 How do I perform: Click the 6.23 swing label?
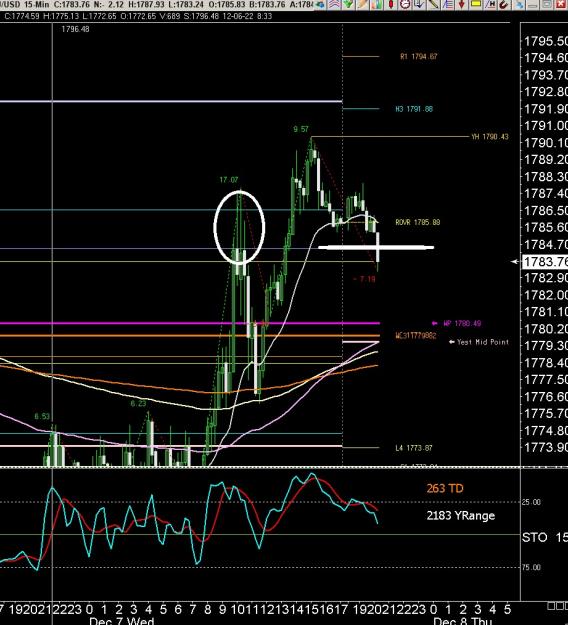[x=138, y=404]
